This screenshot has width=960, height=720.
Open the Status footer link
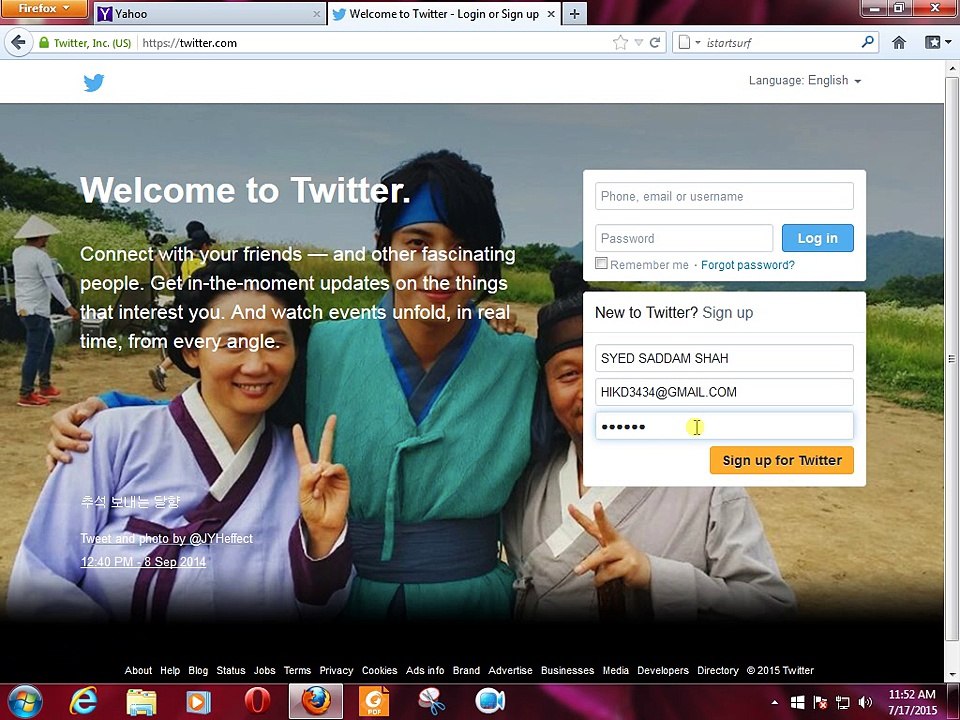click(231, 670)
